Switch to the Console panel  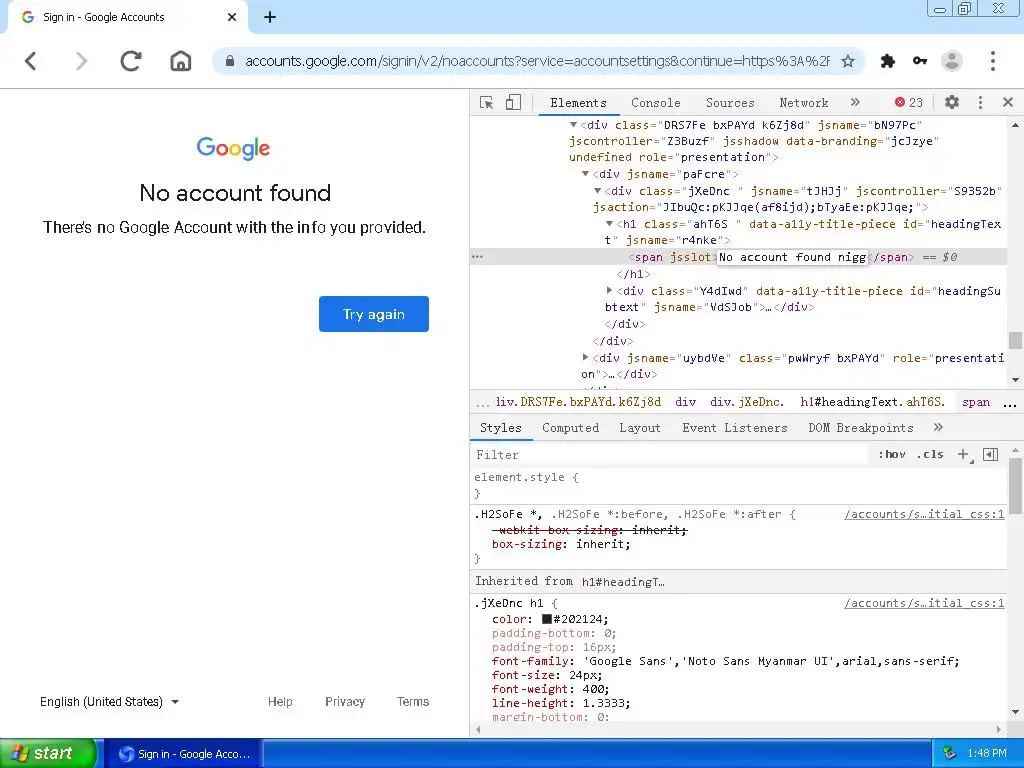(x=656, y=103)
